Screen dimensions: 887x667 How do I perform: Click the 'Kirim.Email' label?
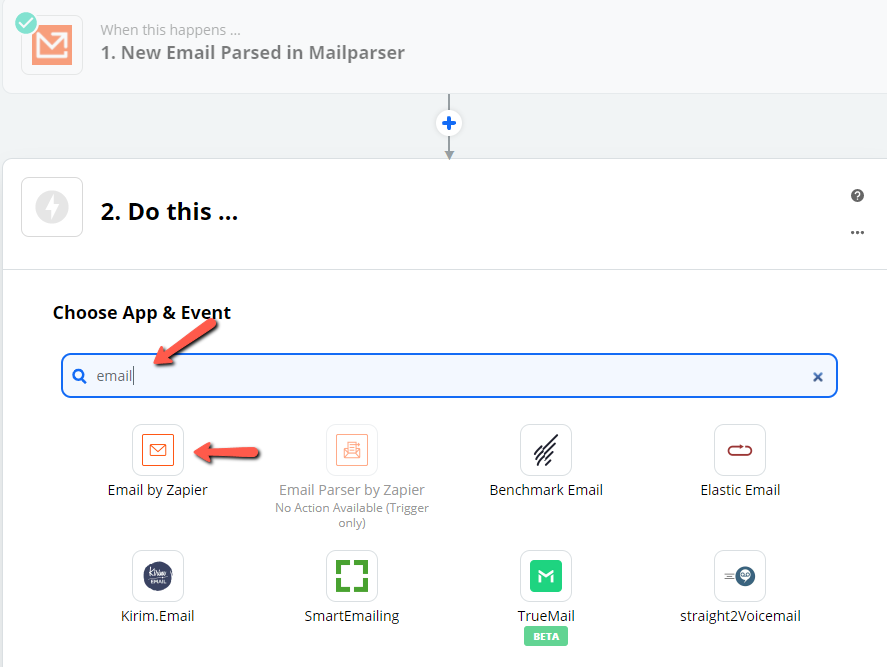158,616
